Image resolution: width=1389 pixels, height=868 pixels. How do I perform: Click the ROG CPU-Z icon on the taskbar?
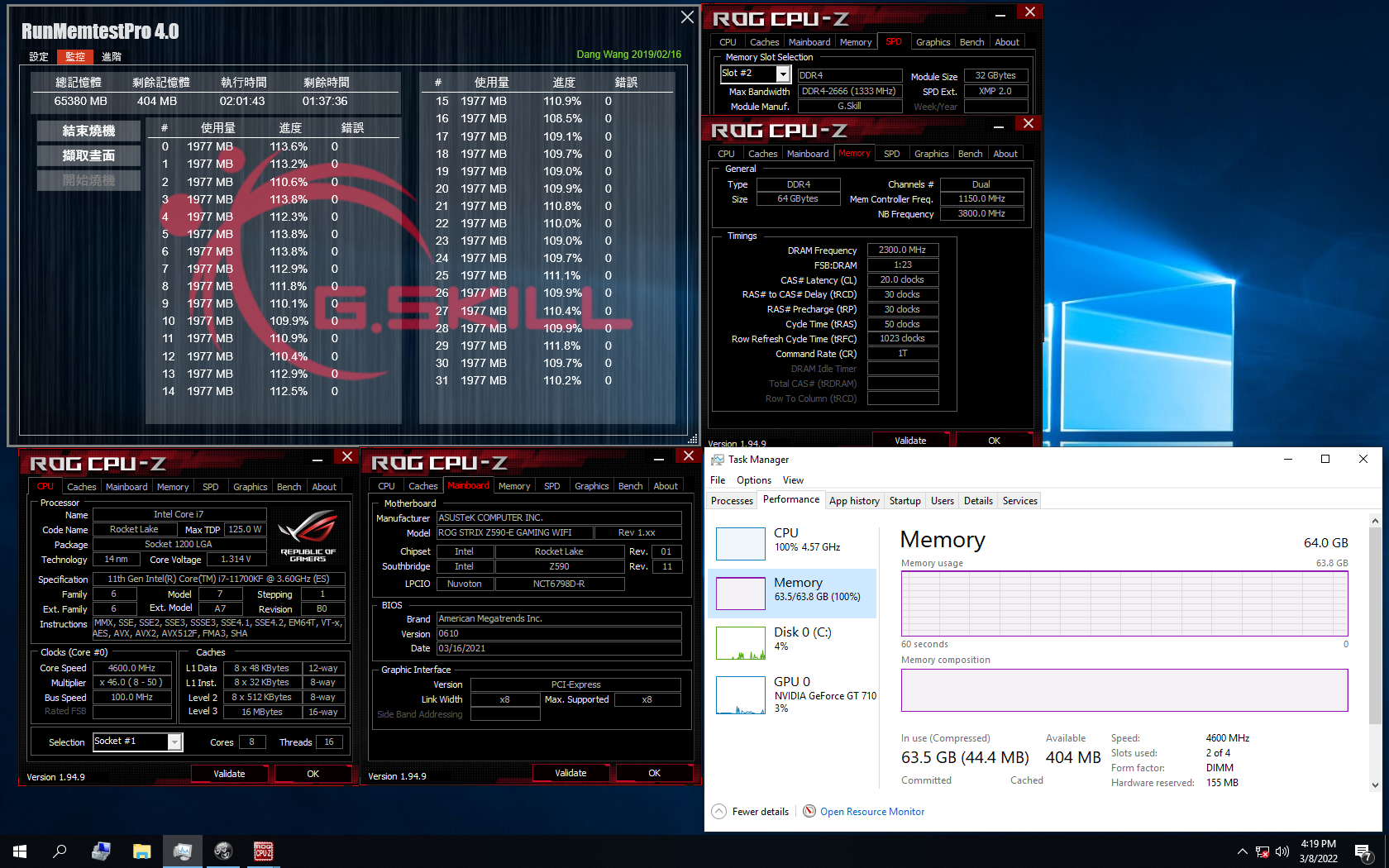click(x=263, y=851)
